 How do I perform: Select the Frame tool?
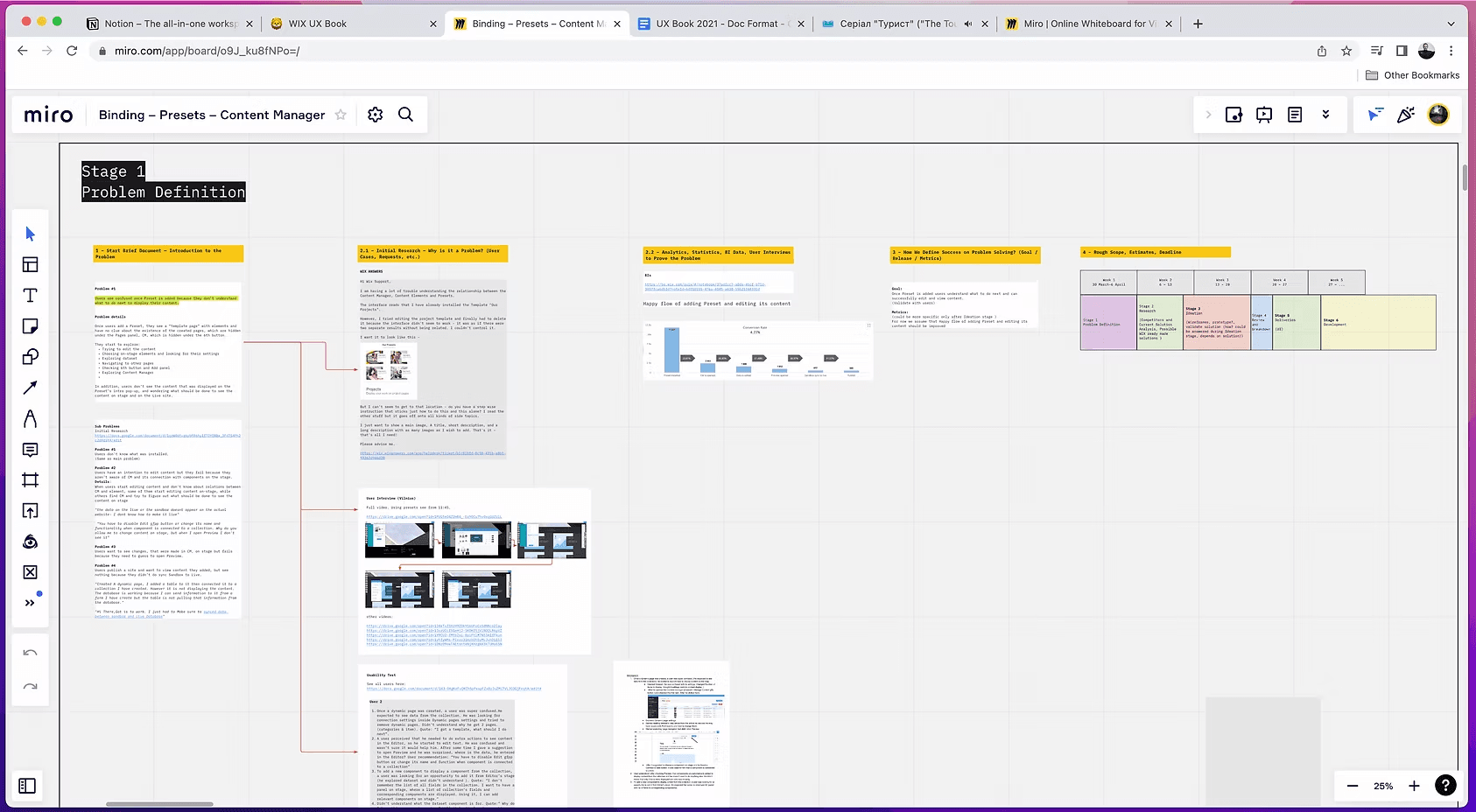click(x=30, y=480)
